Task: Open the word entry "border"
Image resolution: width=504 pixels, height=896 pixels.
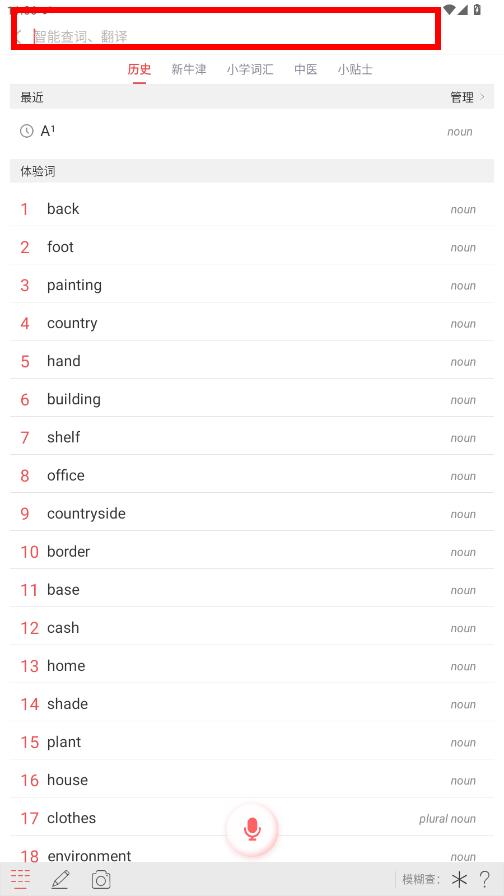Action: 252,551
